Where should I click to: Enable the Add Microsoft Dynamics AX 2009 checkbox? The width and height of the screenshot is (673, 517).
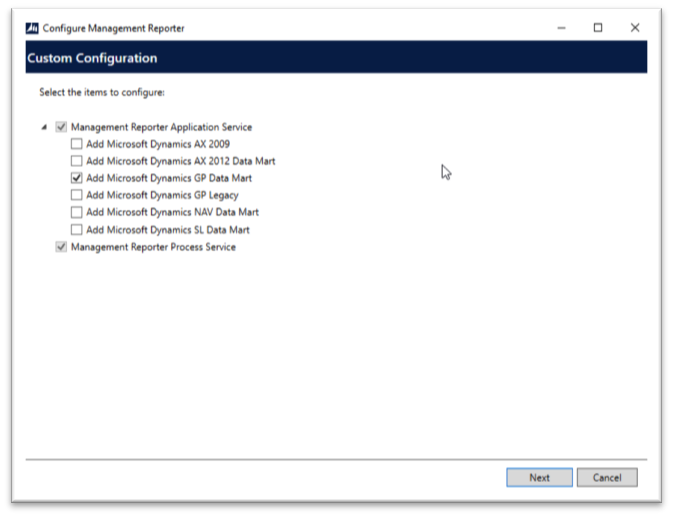click(77, 144)
